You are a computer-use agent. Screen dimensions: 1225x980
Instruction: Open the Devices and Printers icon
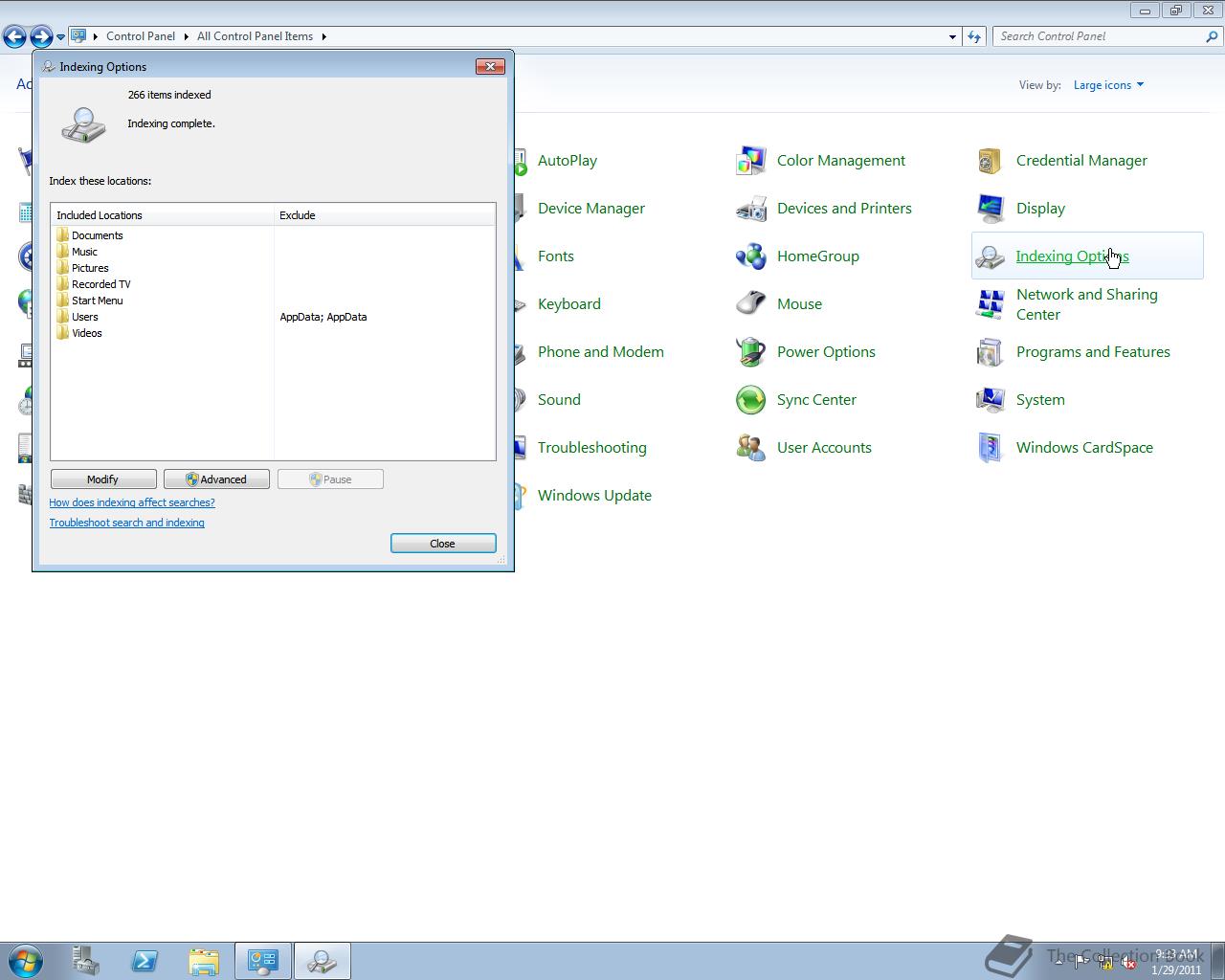click(x=751, y=209)
